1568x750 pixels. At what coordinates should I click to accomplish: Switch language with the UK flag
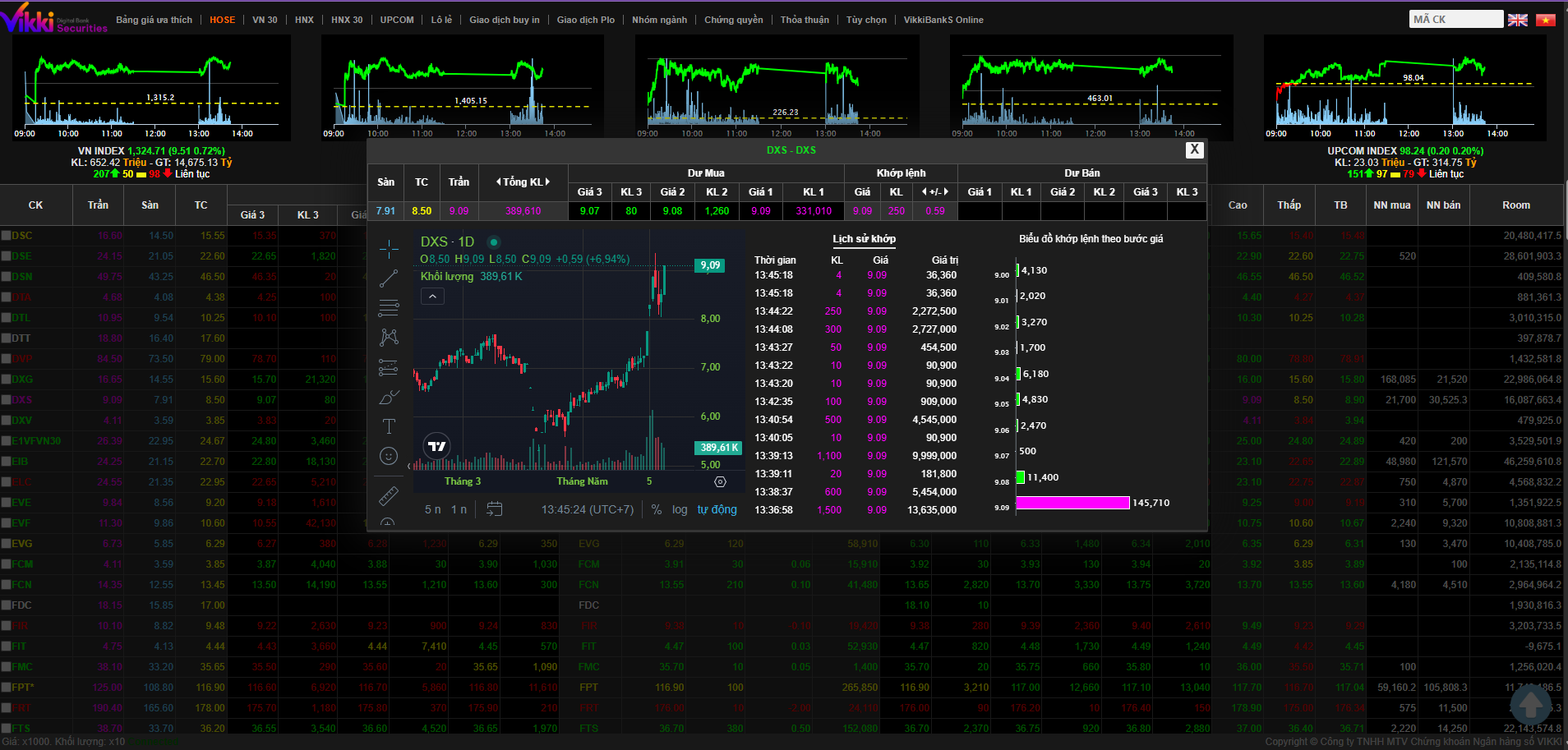(1518, 20)
